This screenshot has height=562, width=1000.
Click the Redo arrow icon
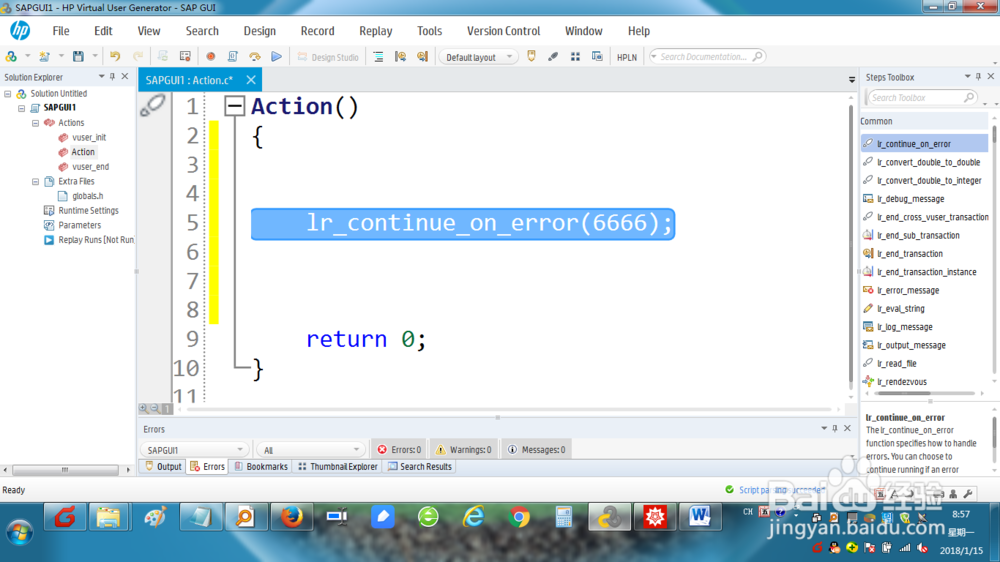138,57
